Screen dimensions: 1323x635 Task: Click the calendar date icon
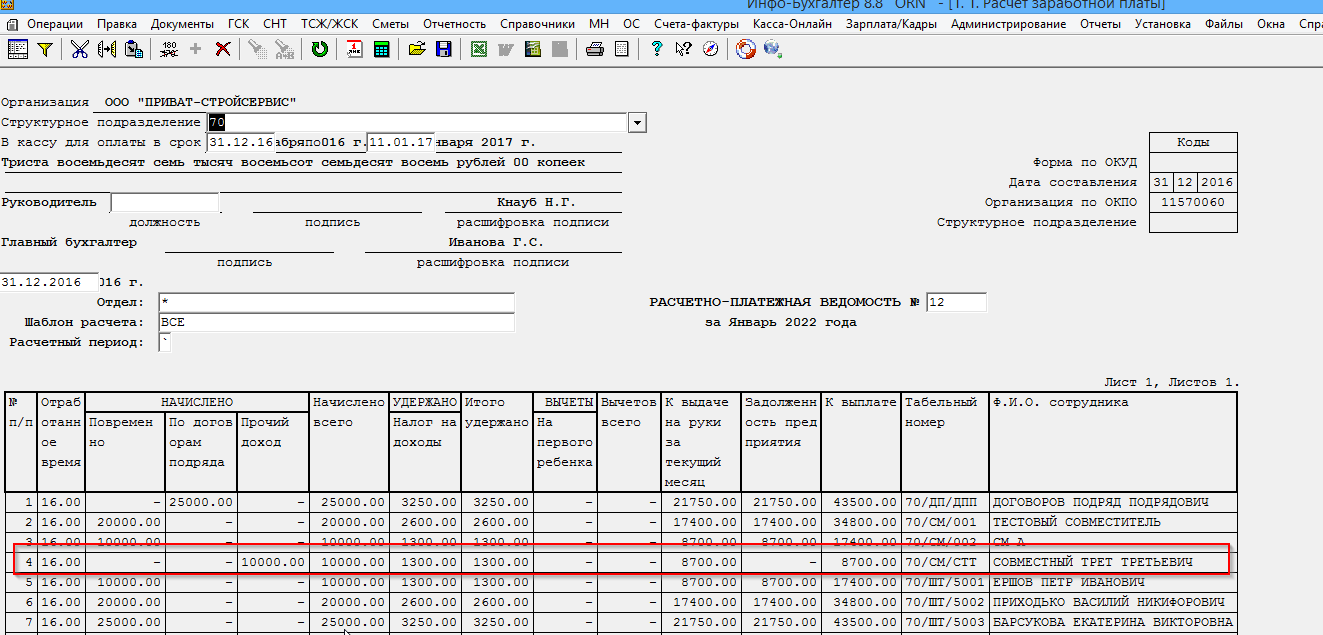(x=354, y=48)
